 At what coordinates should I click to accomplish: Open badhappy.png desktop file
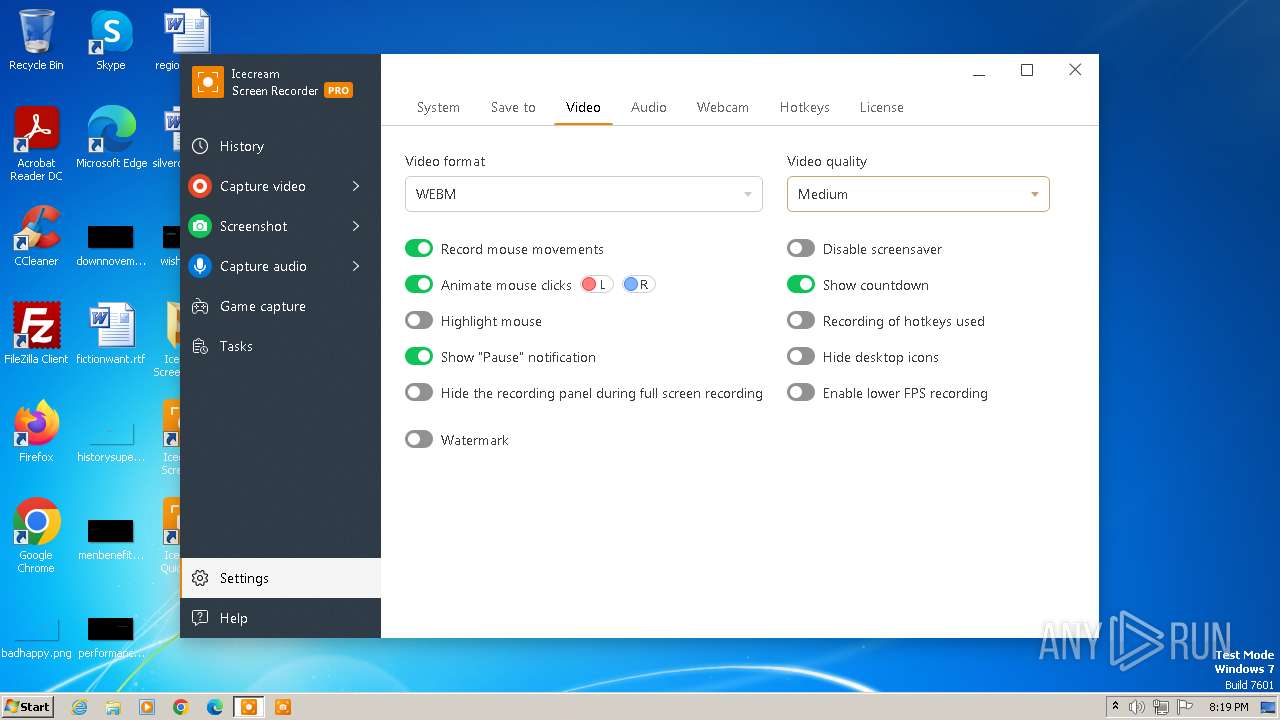coord(36,638)
